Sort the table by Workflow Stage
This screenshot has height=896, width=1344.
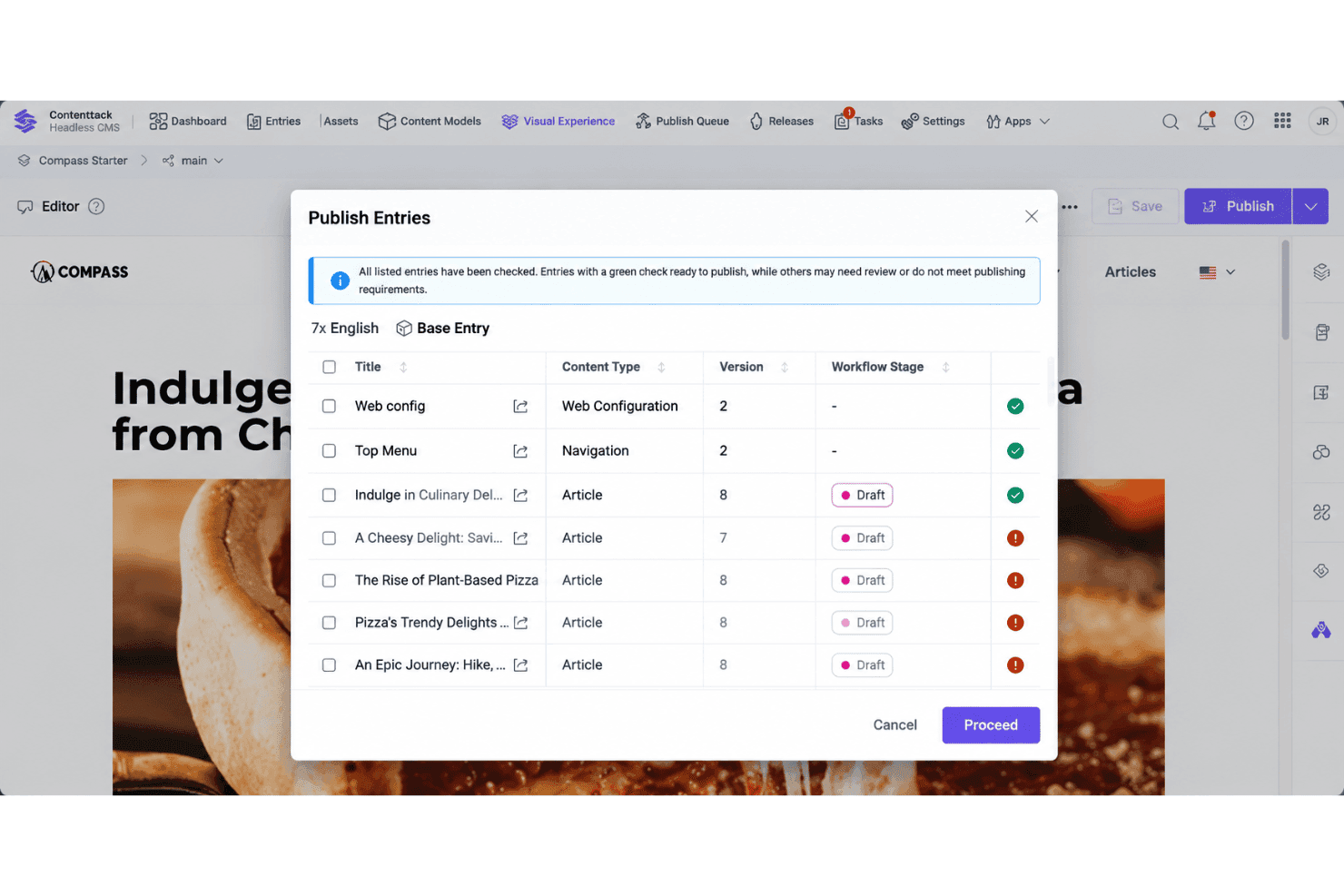945,367
